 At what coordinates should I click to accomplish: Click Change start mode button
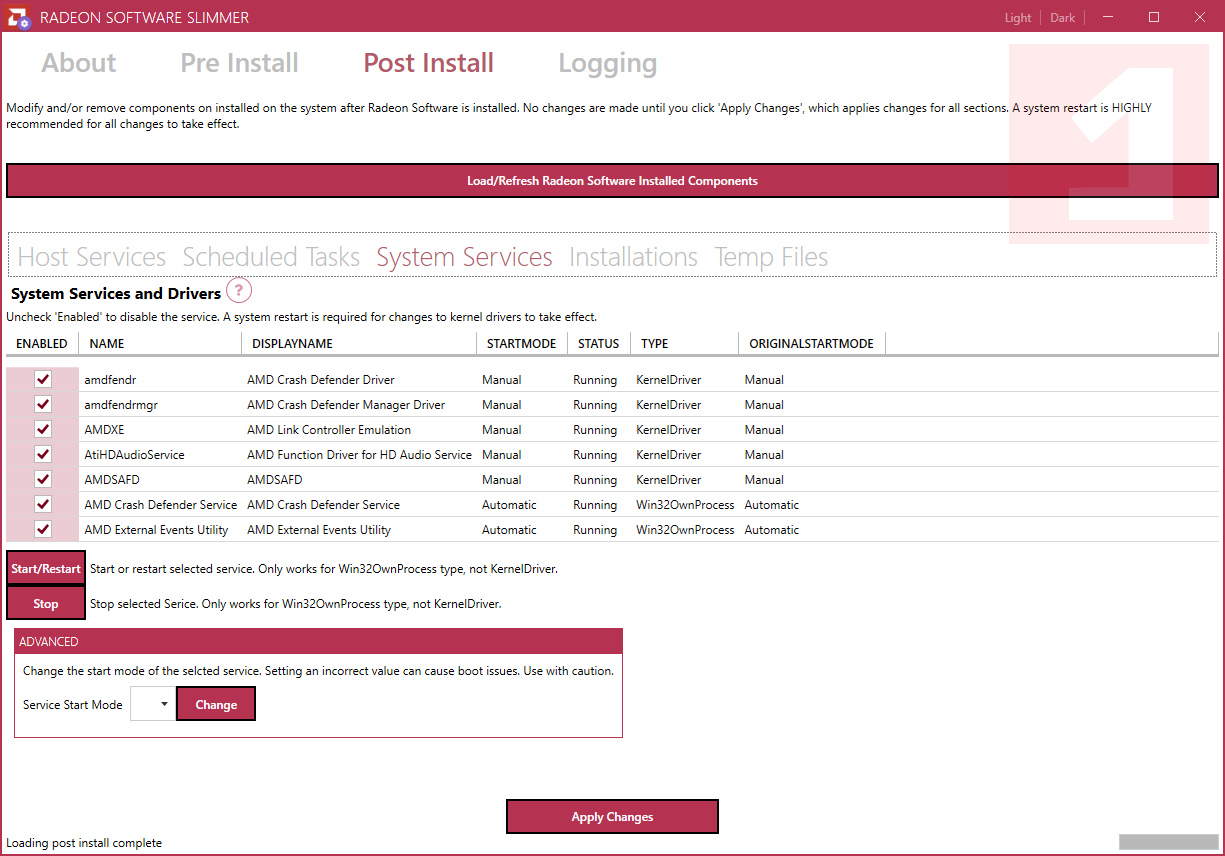(216, 704)
